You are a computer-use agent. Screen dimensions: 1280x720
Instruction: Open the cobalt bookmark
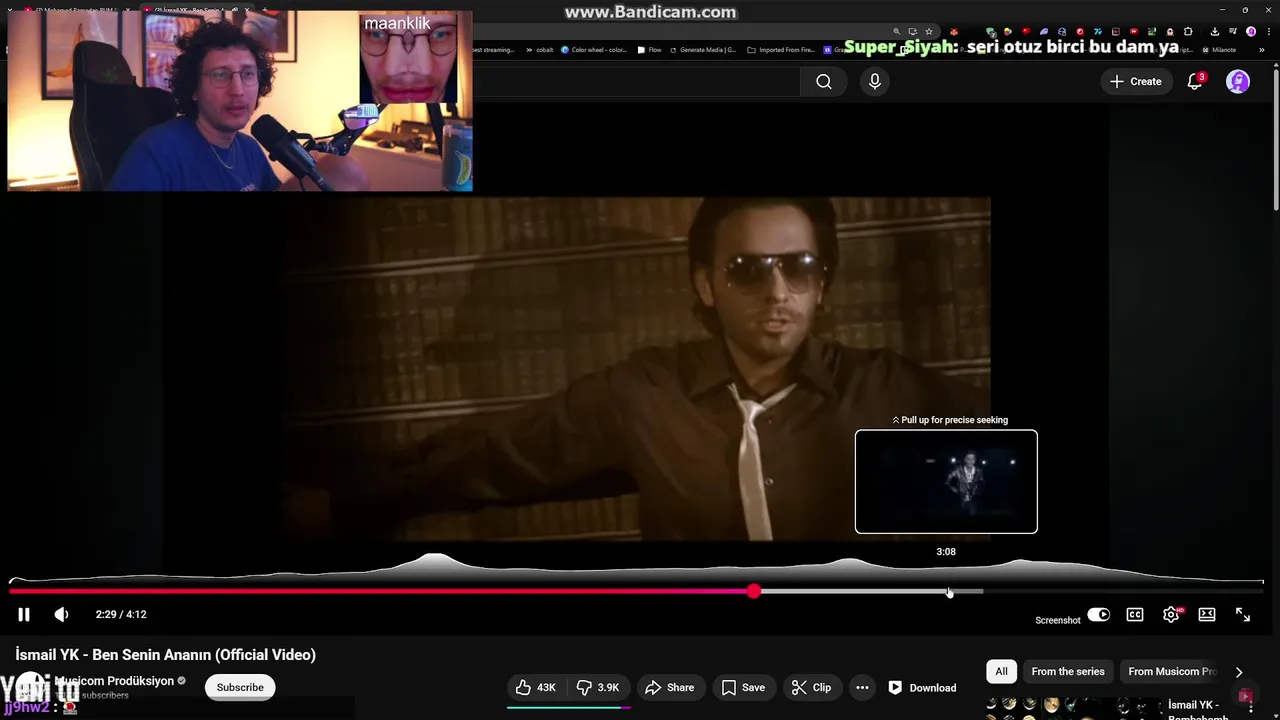tap(538, 49)
